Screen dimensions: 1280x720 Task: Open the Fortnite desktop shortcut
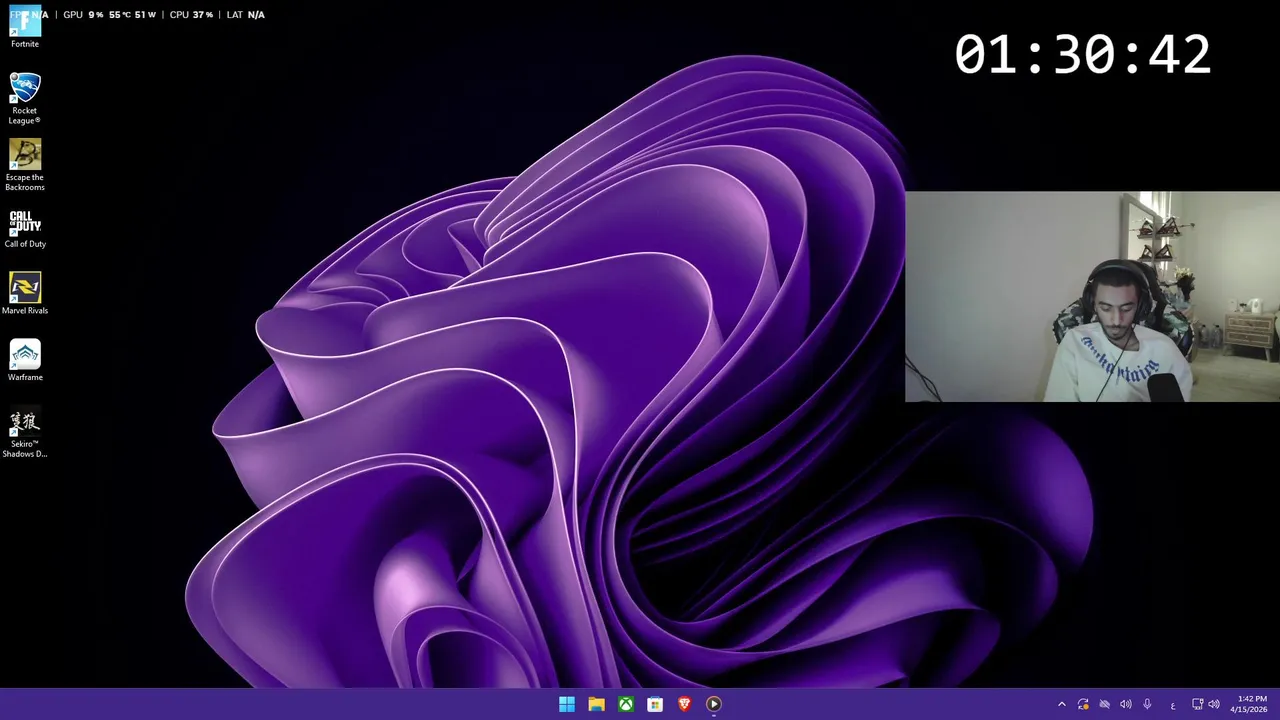click(25, 27)
